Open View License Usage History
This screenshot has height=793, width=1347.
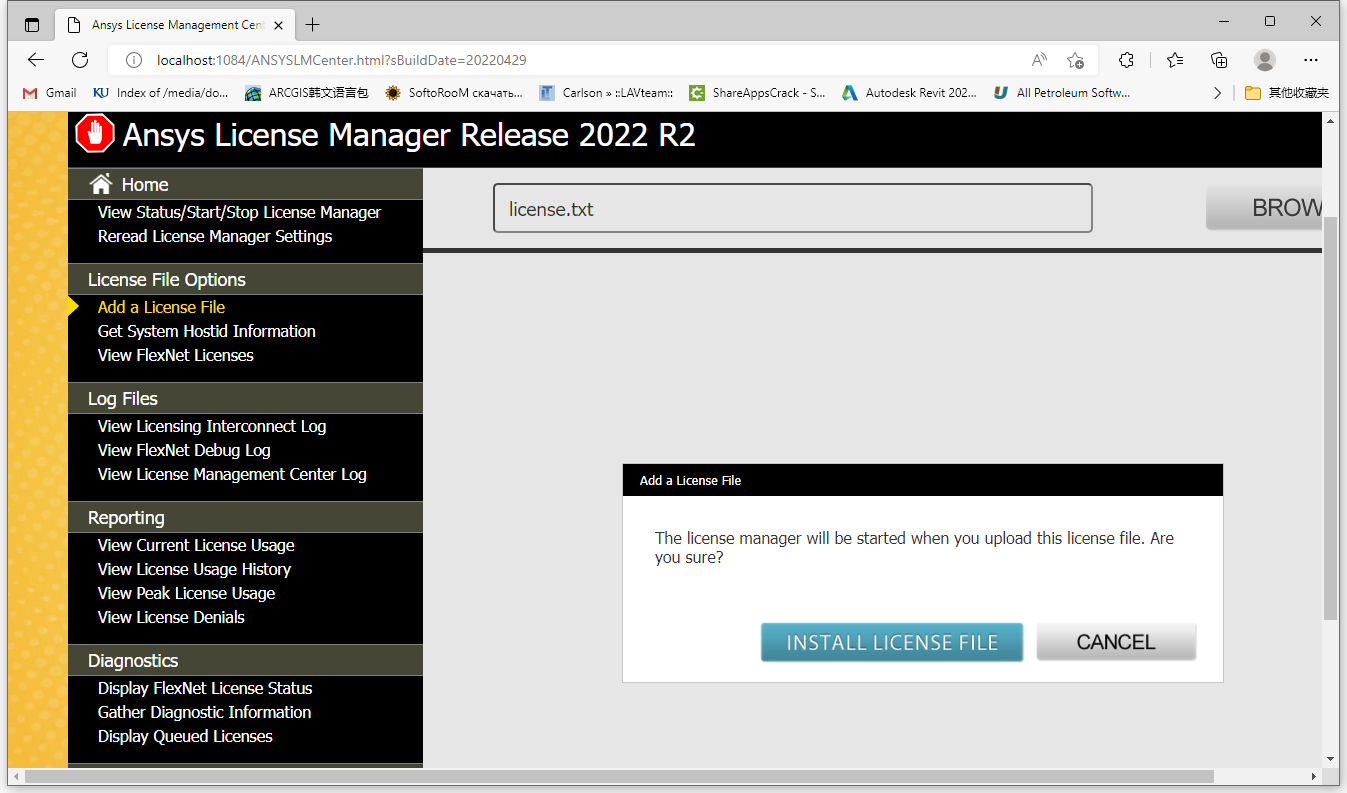click(x=194, y=569)
